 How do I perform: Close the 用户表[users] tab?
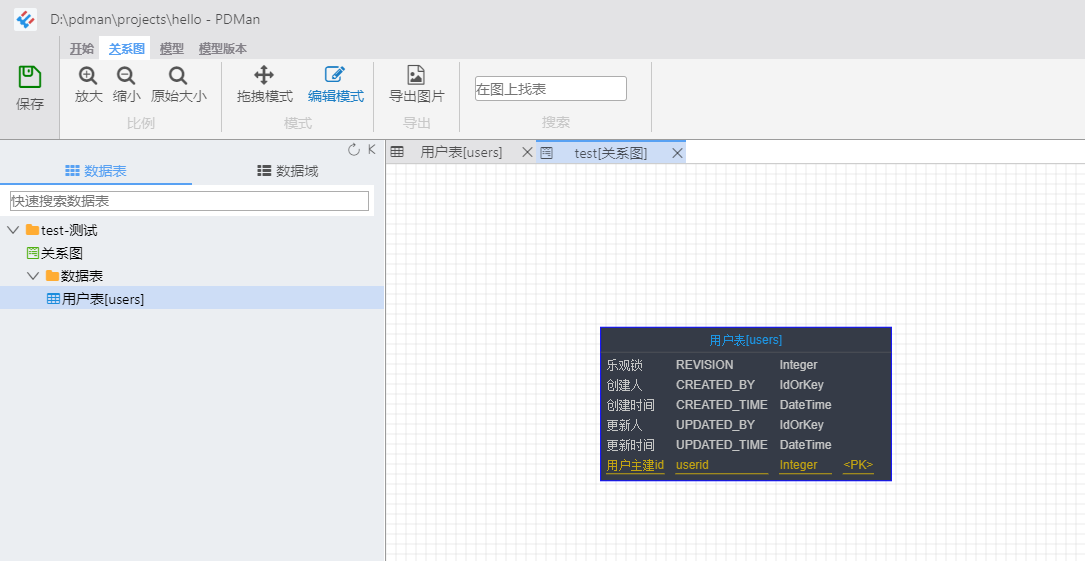[x=527, y=152]
